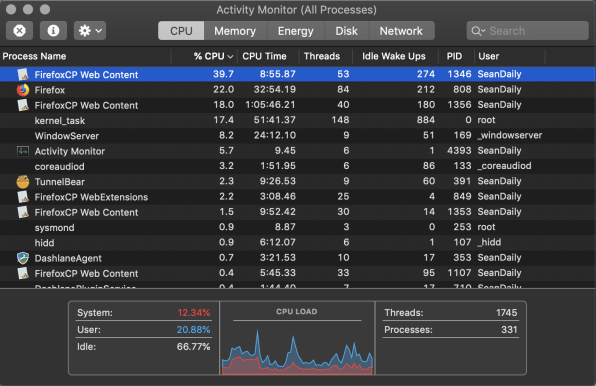The height and width of the screenshot is (386, 596).
Task: Sort by CPU Time column header
Action: [268, 56]
